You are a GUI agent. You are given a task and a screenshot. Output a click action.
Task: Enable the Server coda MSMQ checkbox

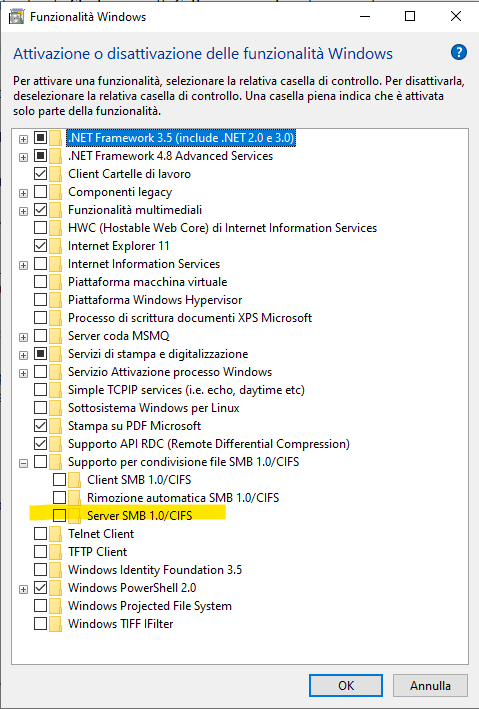[41, 336]
